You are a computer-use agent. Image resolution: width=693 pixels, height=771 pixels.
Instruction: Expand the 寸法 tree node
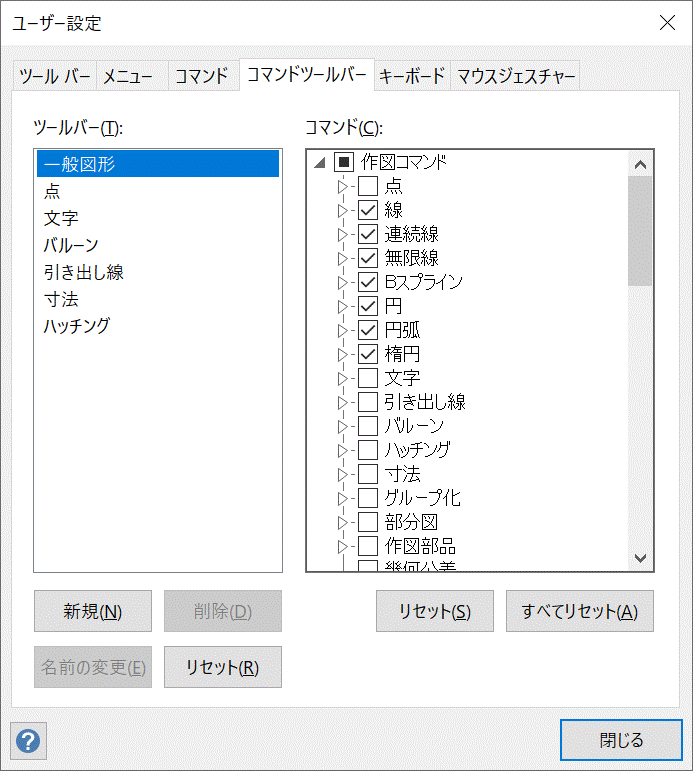point(343,474)
